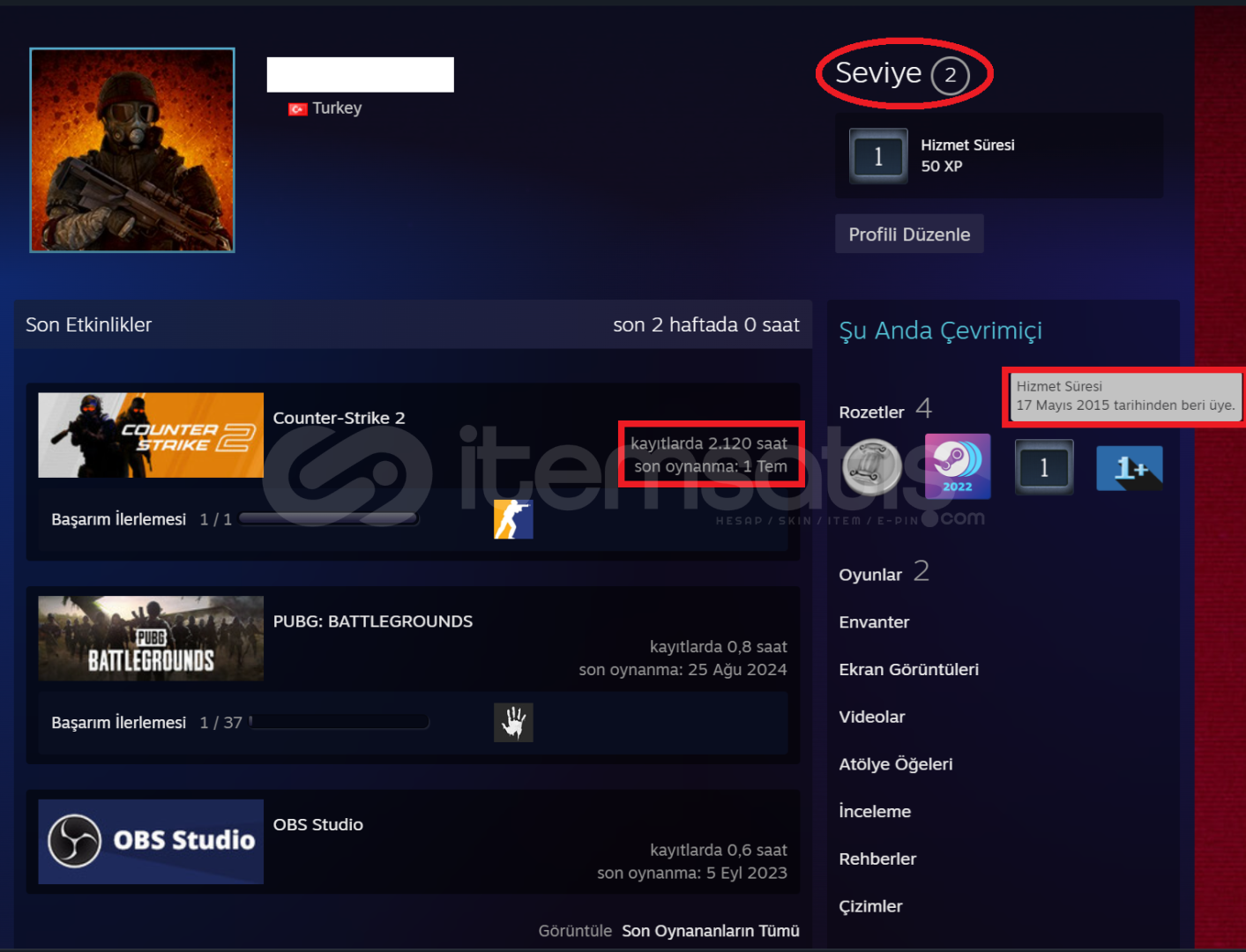Click the Başarım İlerlemesi 1 / 37 label
This screenshot has height=952, width=1246.
146,723
